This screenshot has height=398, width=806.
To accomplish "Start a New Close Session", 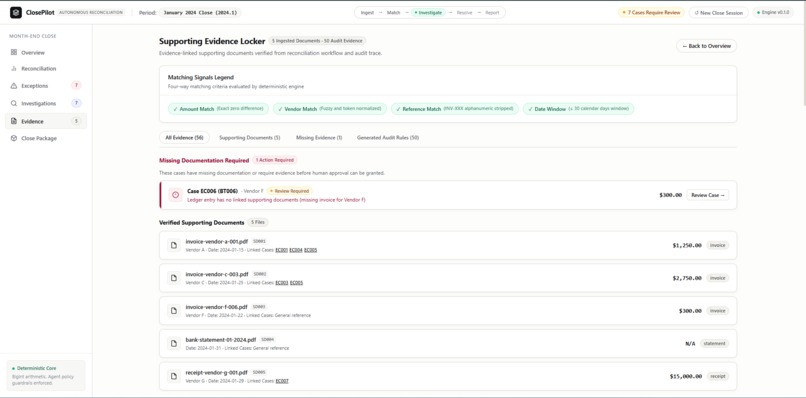I will point(718,13).
